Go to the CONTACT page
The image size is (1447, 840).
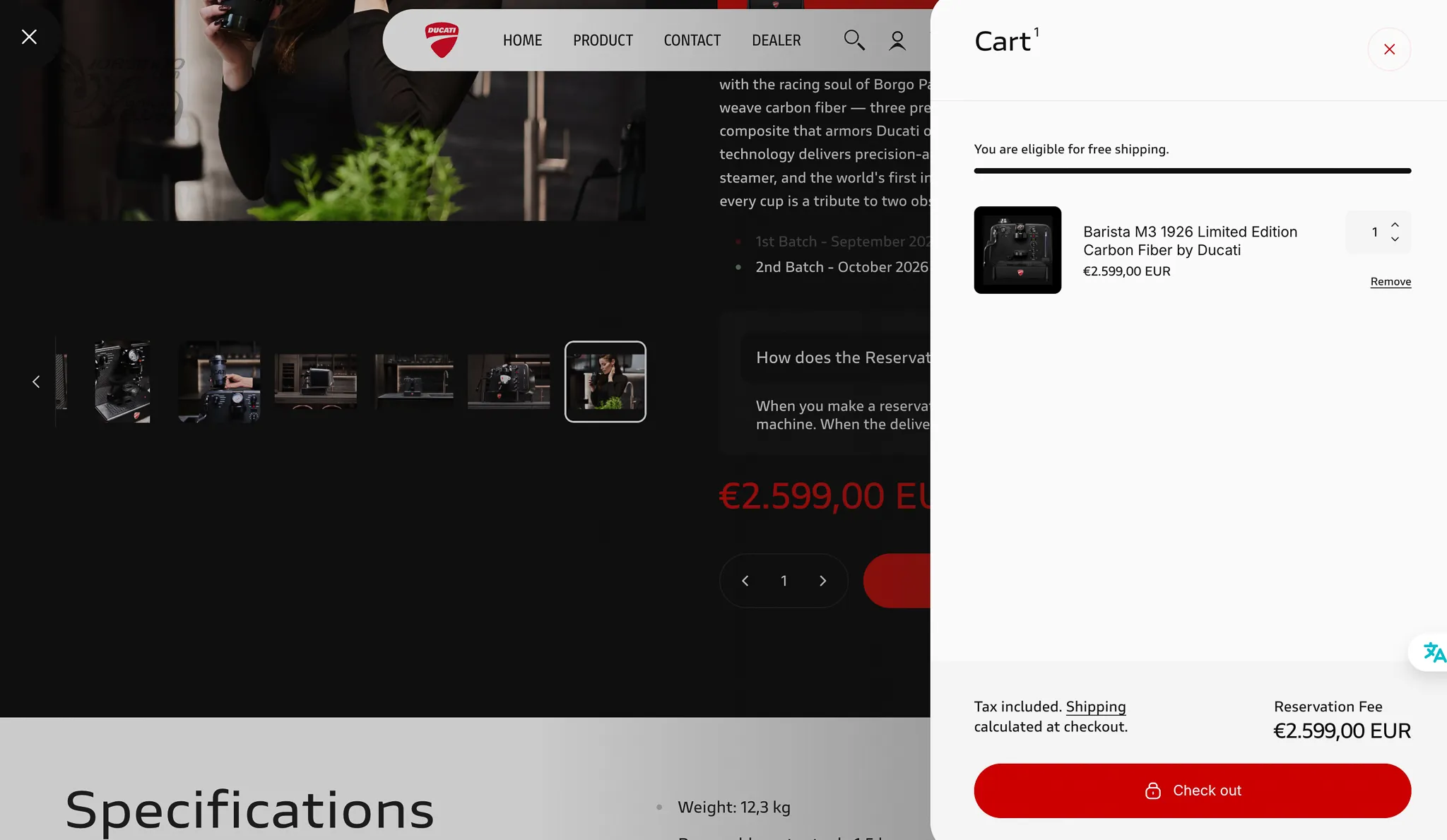[x=692, y=40]
